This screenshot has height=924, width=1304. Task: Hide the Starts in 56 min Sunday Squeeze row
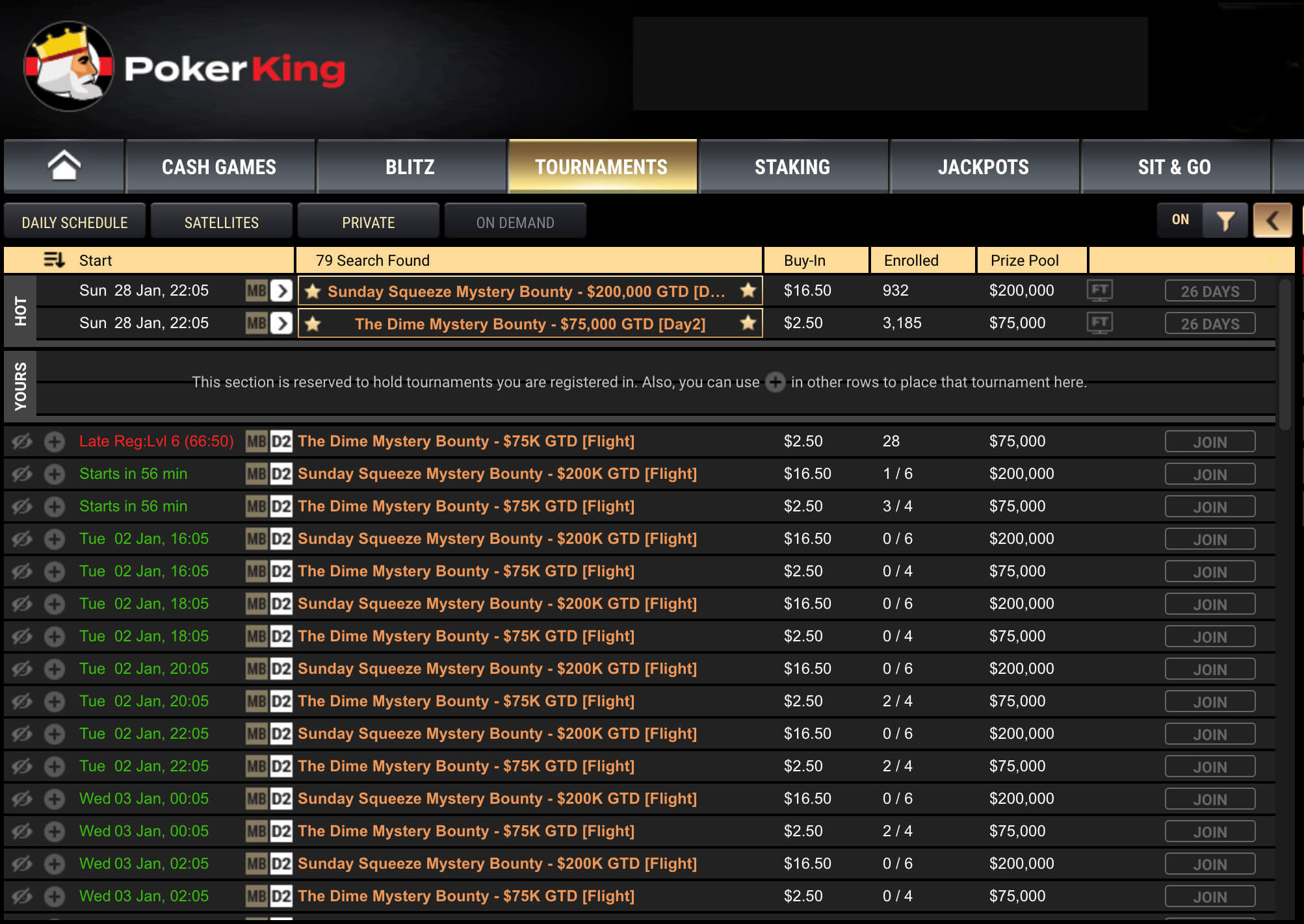pos(21,474)
